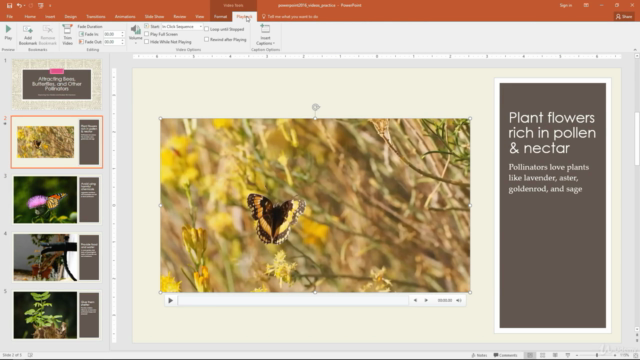Image resolution: width=640 pixels, height=360 pixels.
Task: Open Customize Quick Access Toolbar dropdown
Action: pos(50,6)
